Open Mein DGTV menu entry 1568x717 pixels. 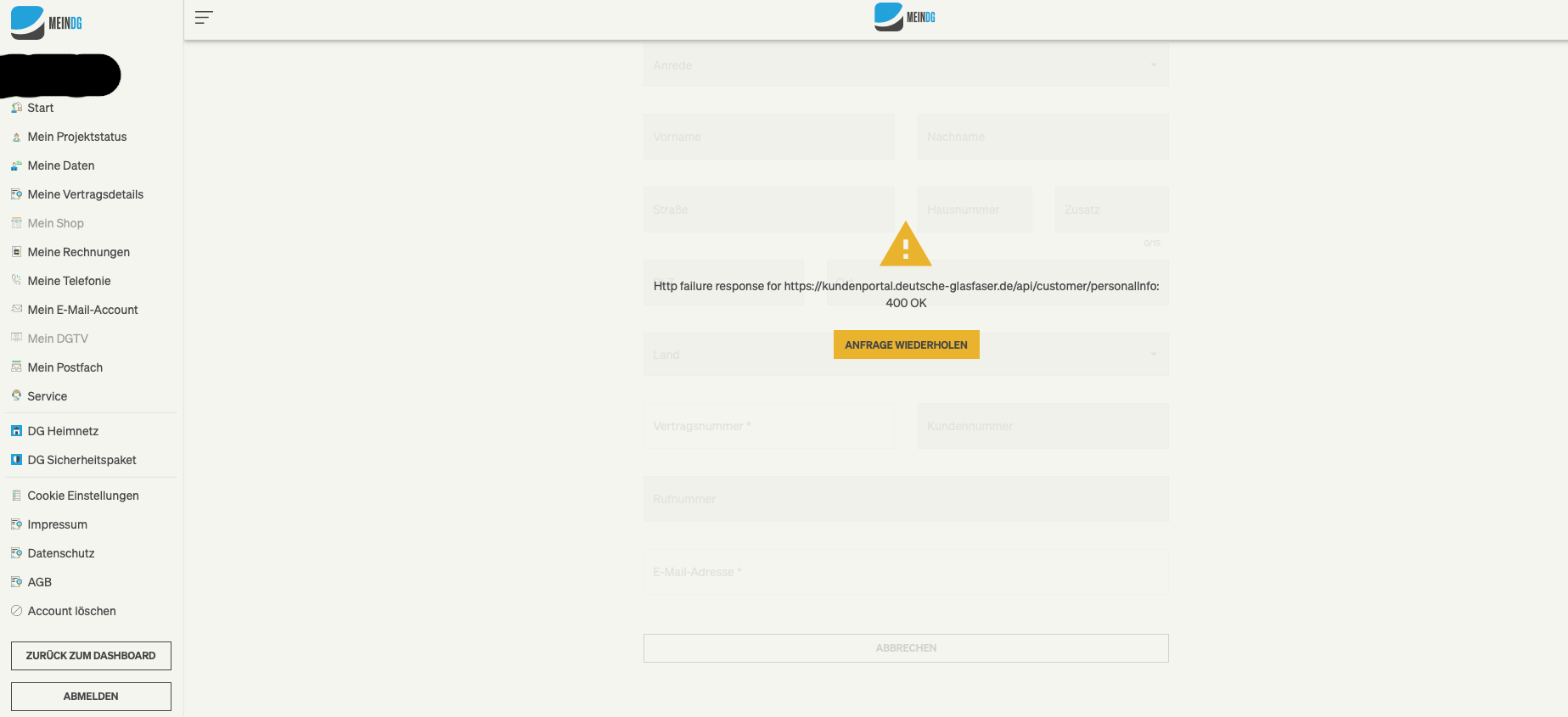58,339
